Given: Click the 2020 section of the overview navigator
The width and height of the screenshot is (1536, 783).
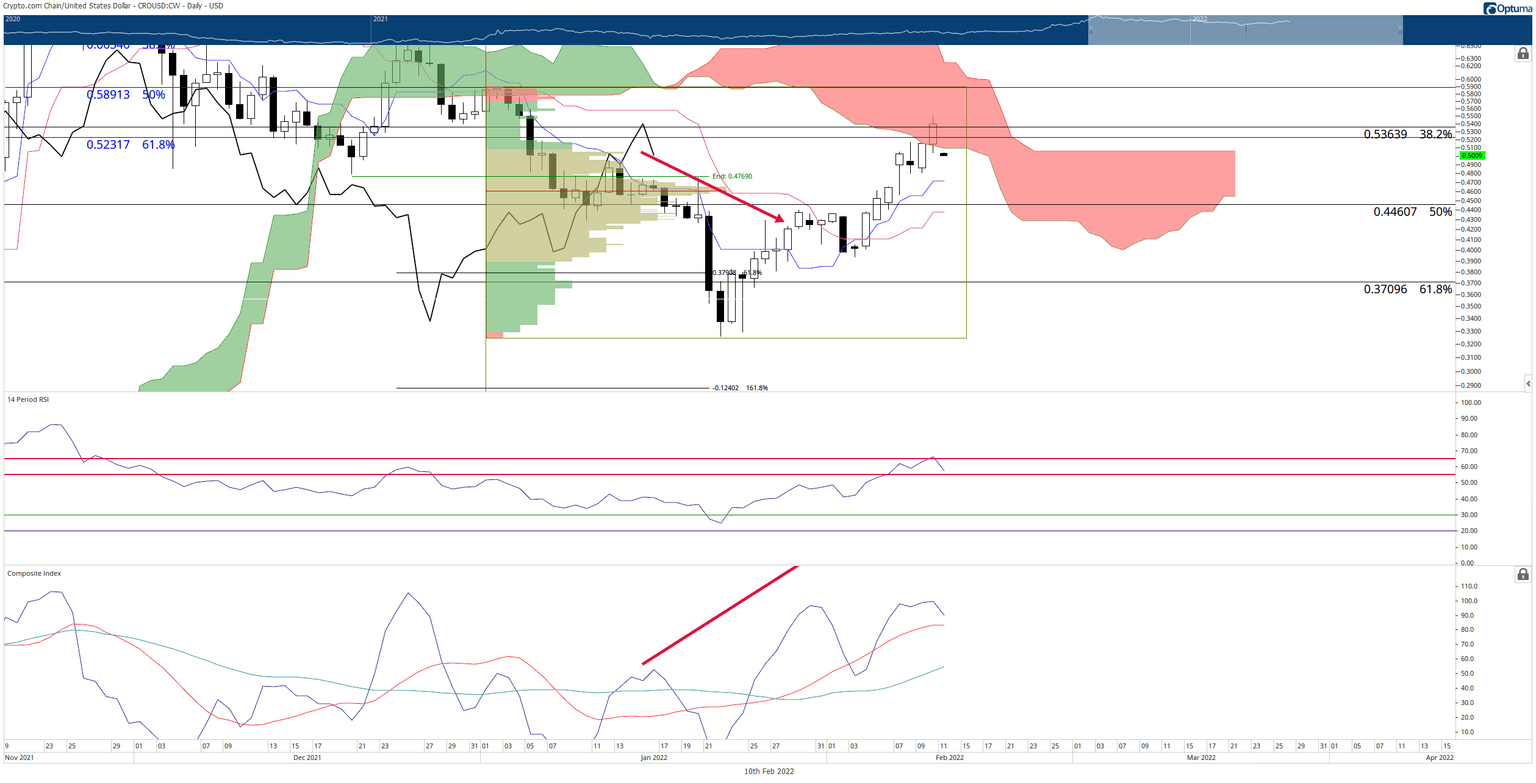Looking at the screenshot, I should pos(185,30).
